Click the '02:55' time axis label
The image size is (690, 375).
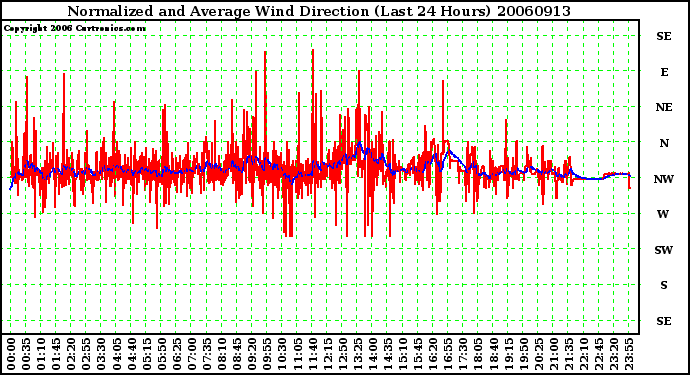click(86, 354)
